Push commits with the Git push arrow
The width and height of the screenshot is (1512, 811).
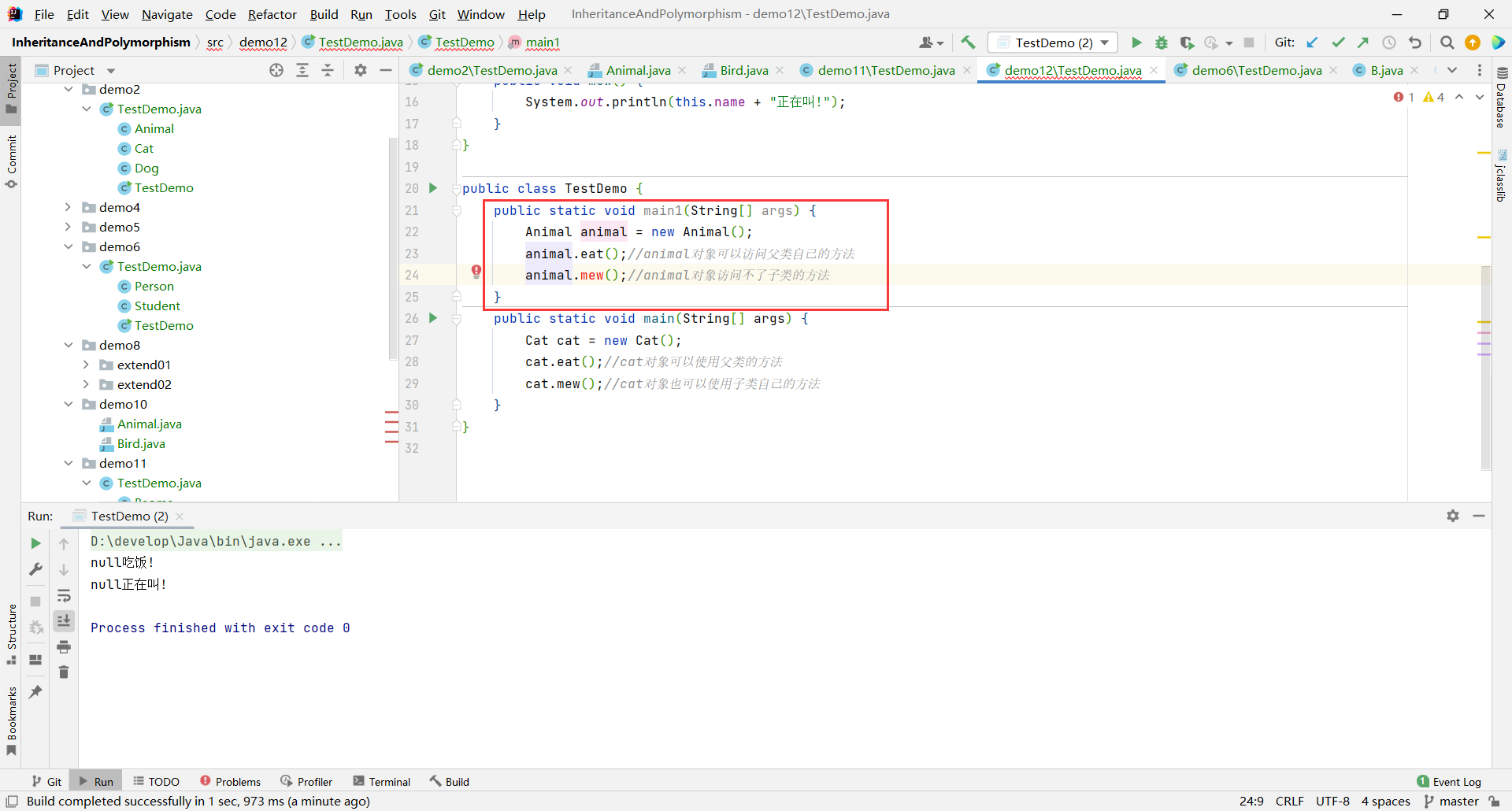coord(1363,43)
